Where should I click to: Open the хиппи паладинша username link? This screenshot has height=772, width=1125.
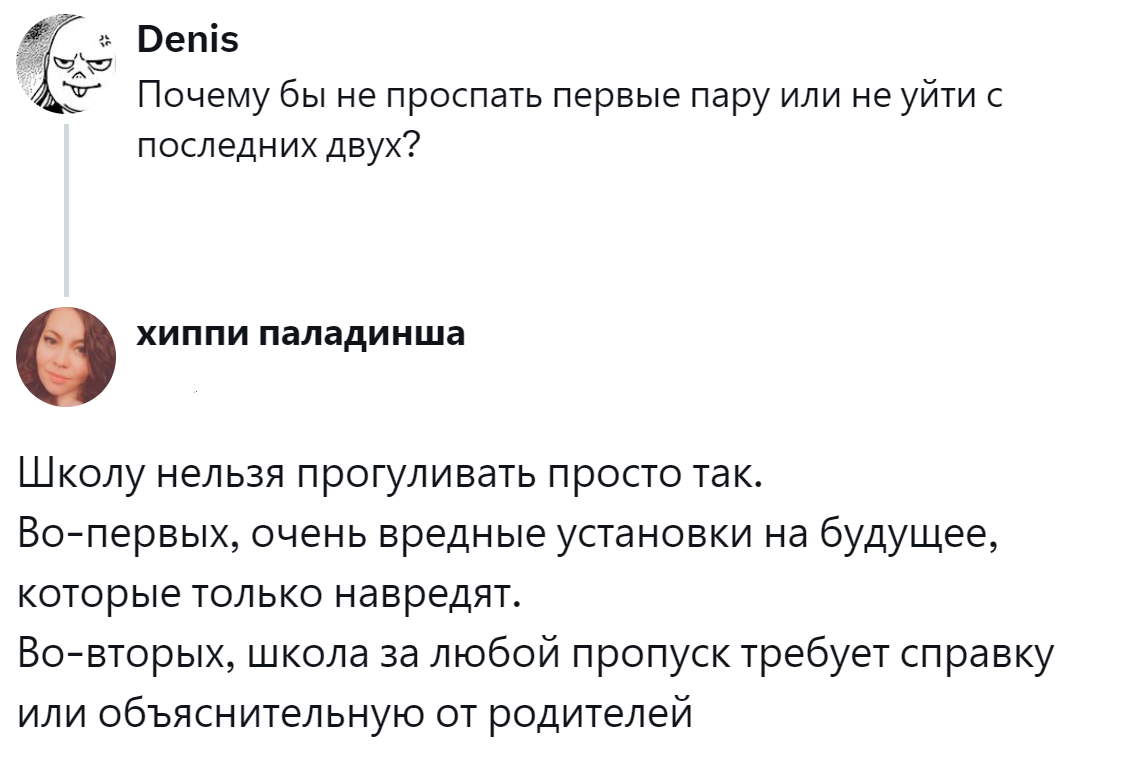coord(300,333)
